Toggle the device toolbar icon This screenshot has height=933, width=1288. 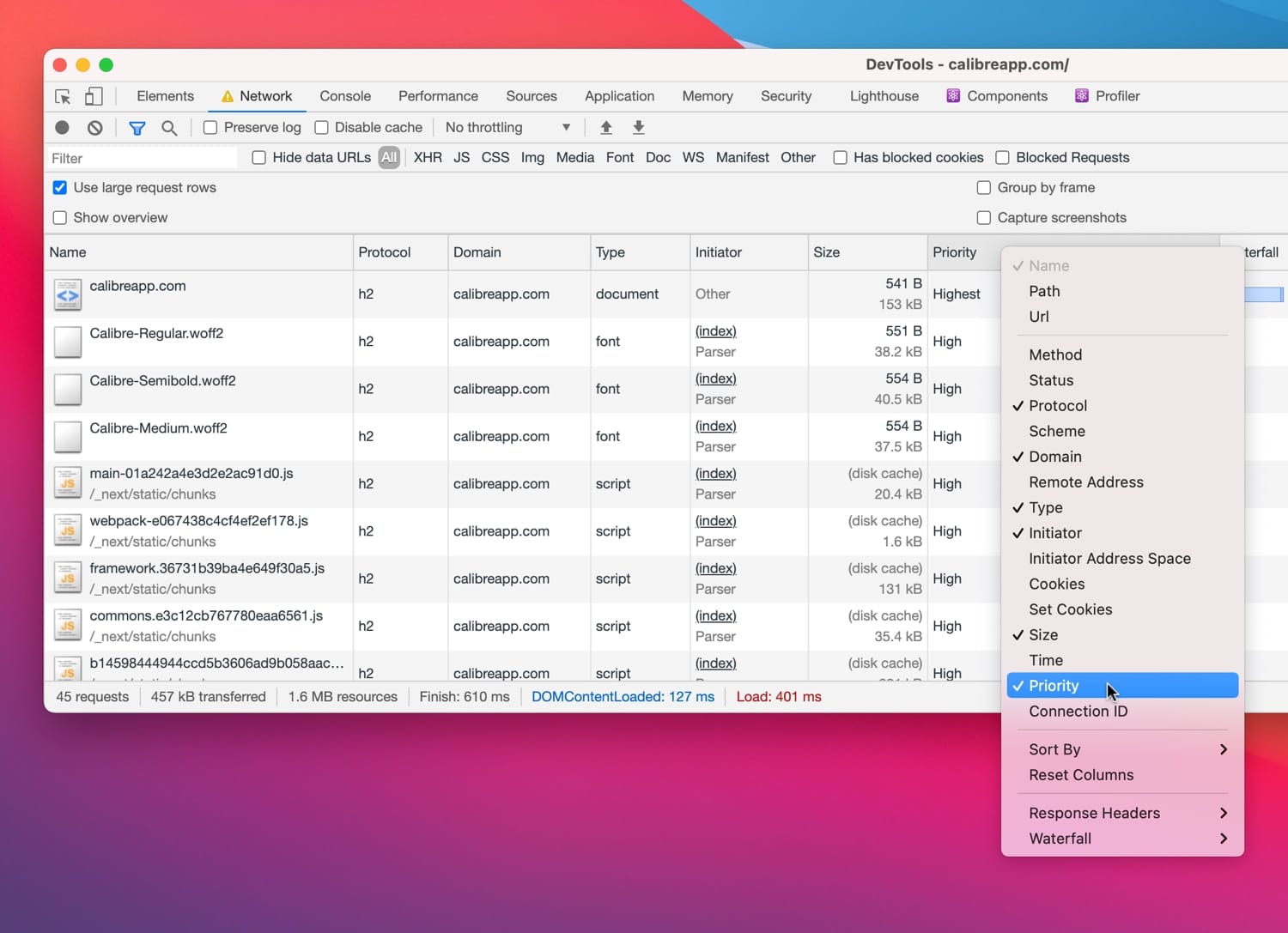tap(94, 96)
